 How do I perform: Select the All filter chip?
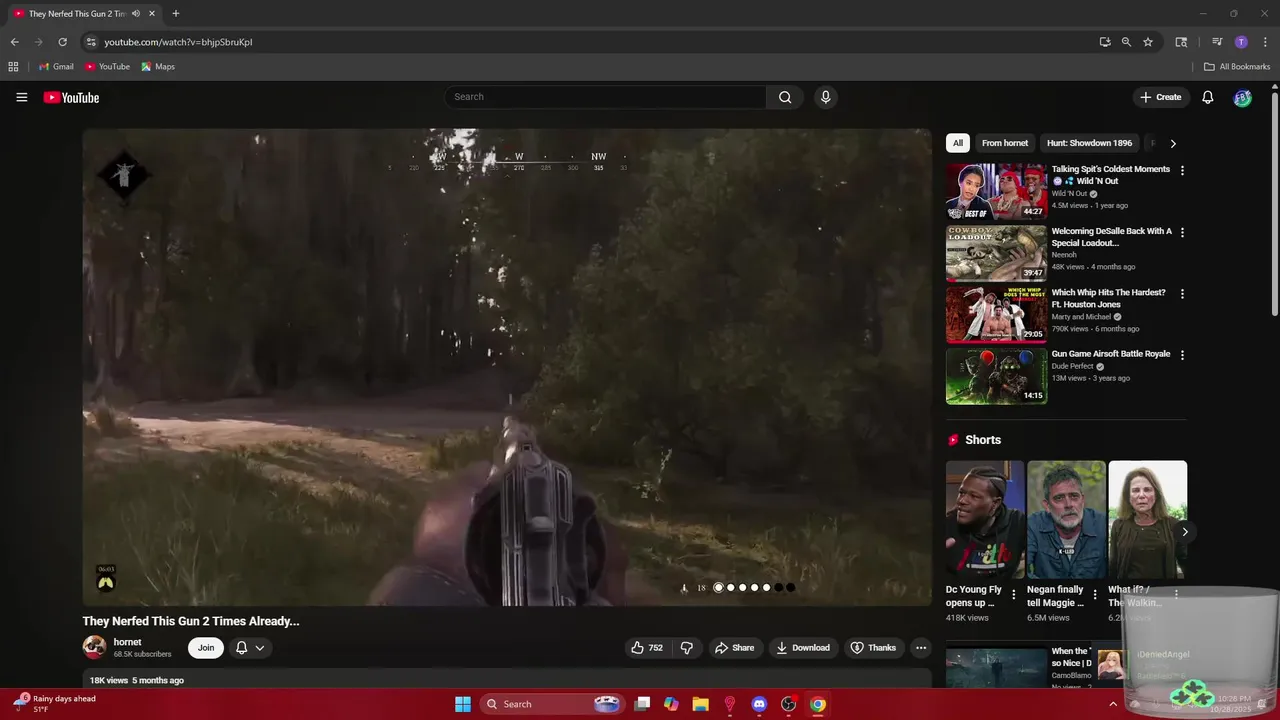pyautogui.click(x=958, y=143)
